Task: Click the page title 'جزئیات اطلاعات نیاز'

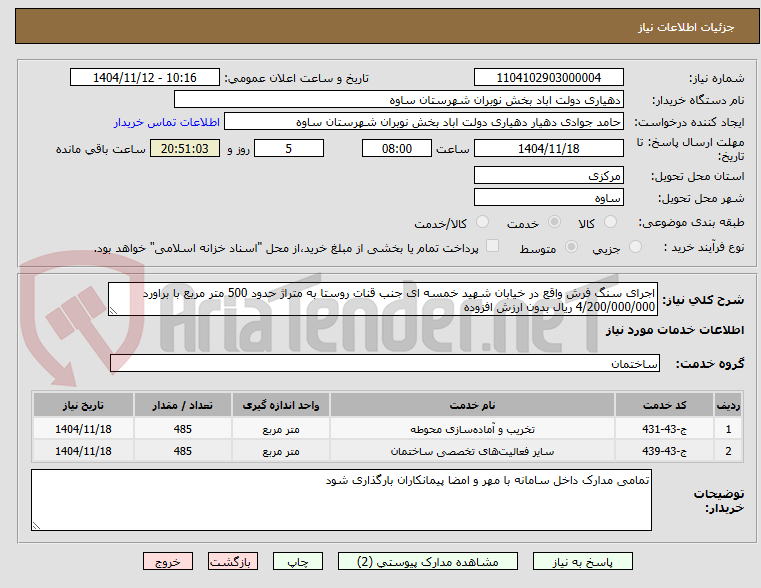Action: [686, 27]
